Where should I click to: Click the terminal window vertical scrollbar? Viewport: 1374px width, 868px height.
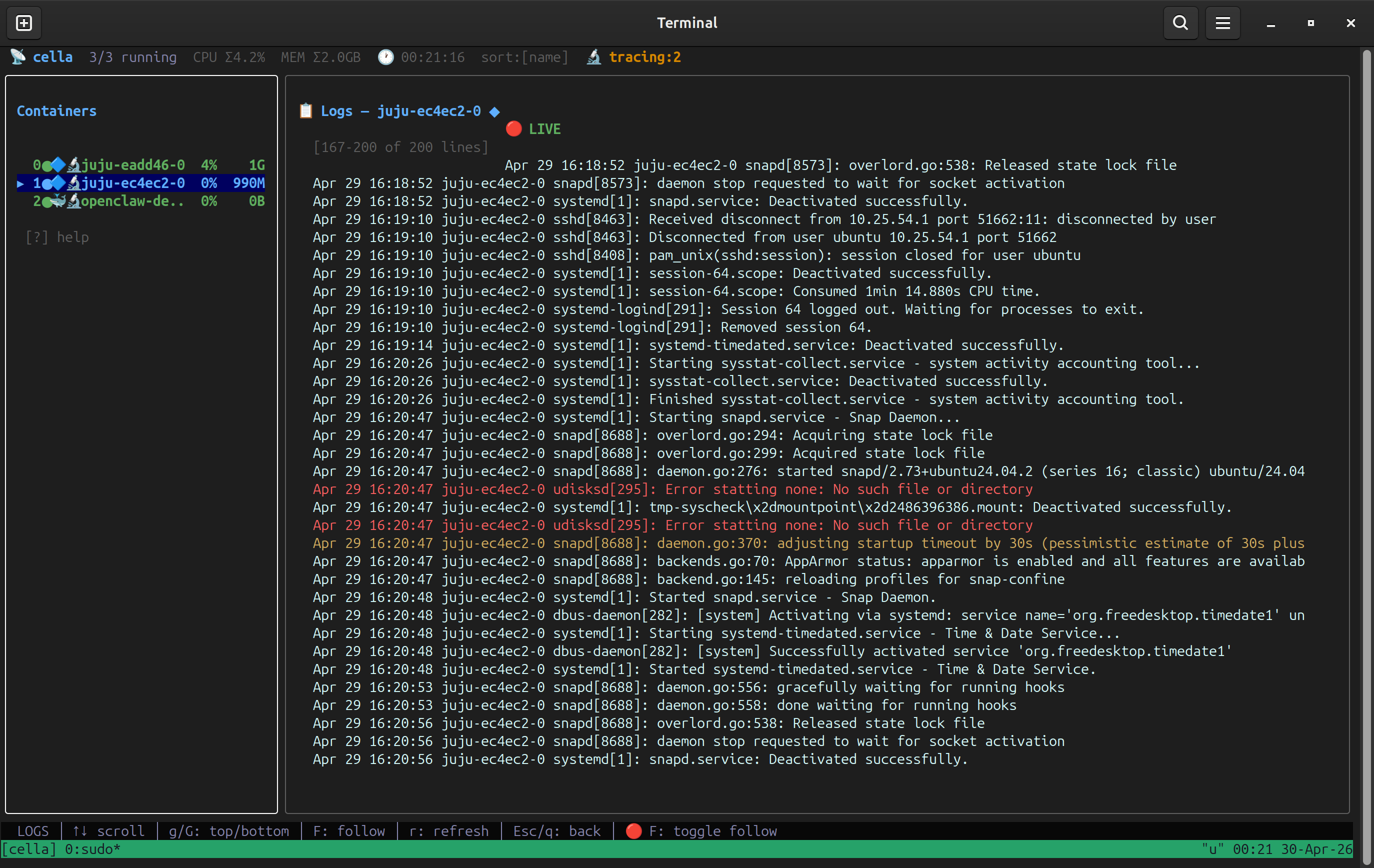tap(1366, 456)
